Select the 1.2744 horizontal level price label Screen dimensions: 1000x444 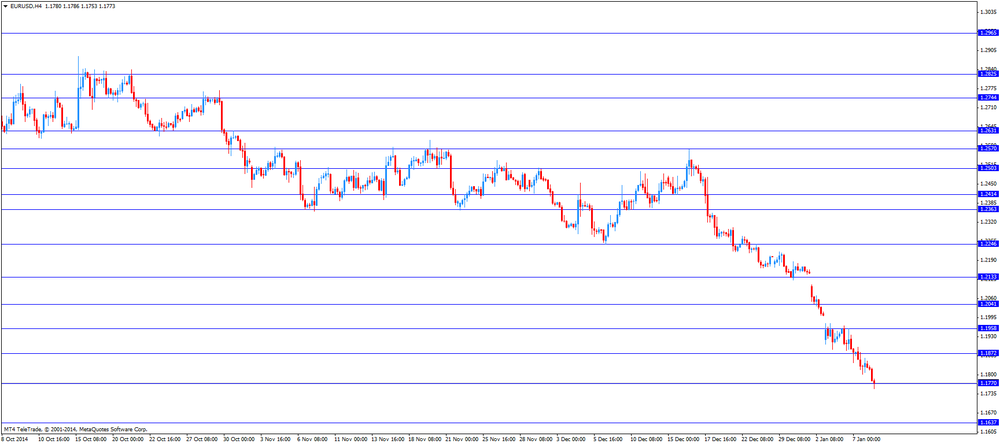[x=988, y=98]
